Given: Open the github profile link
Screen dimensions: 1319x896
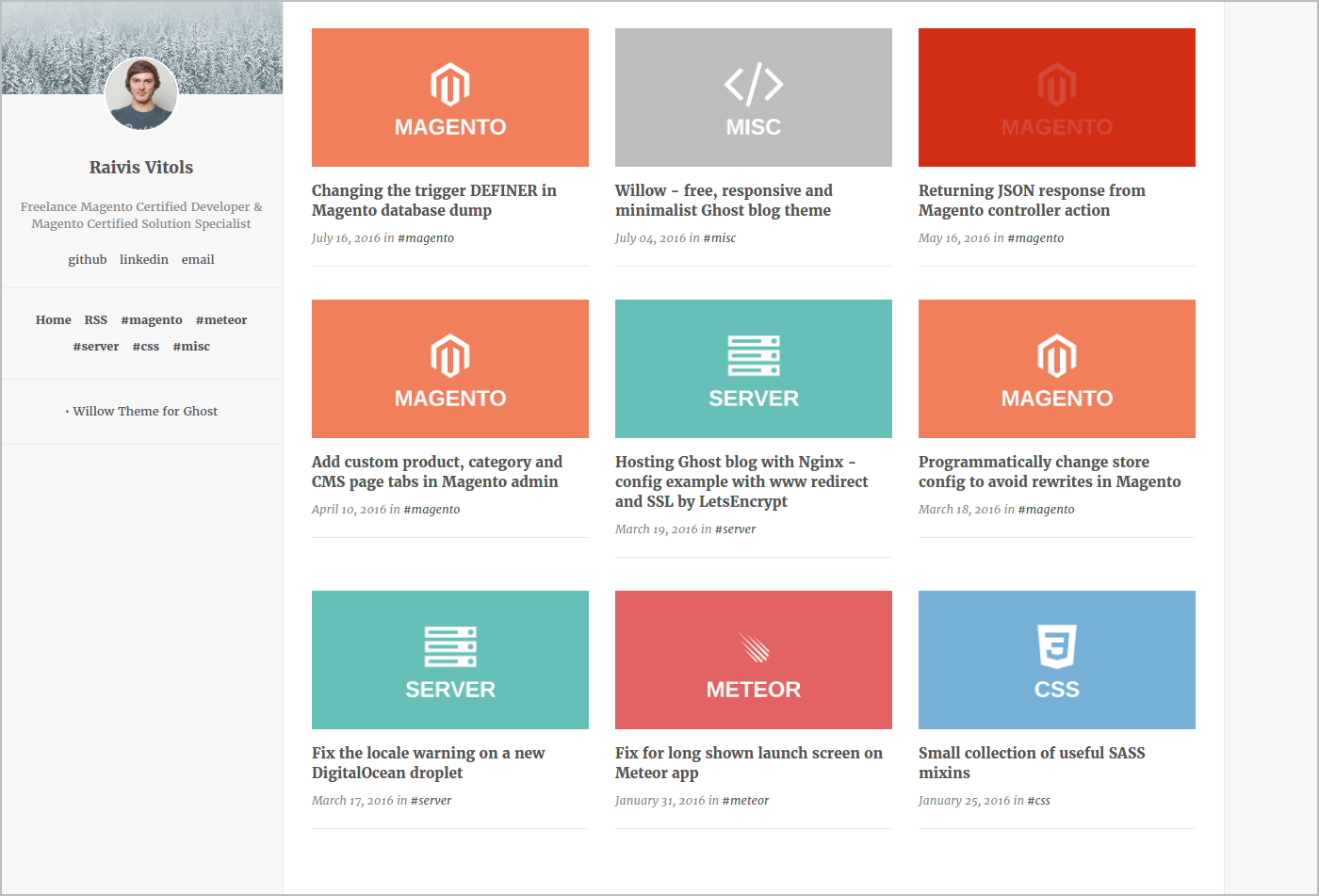Looking at the screenshot, I should (88, 259).
